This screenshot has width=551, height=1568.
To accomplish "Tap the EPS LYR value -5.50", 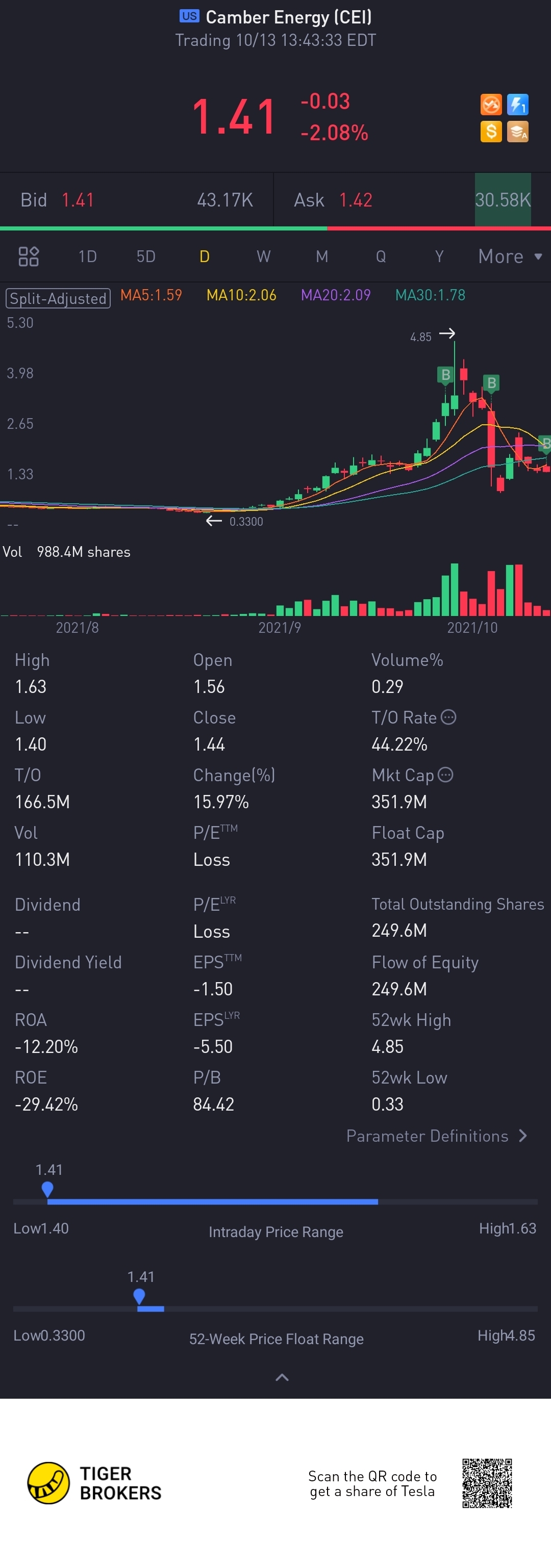I will coord(213,1047).
